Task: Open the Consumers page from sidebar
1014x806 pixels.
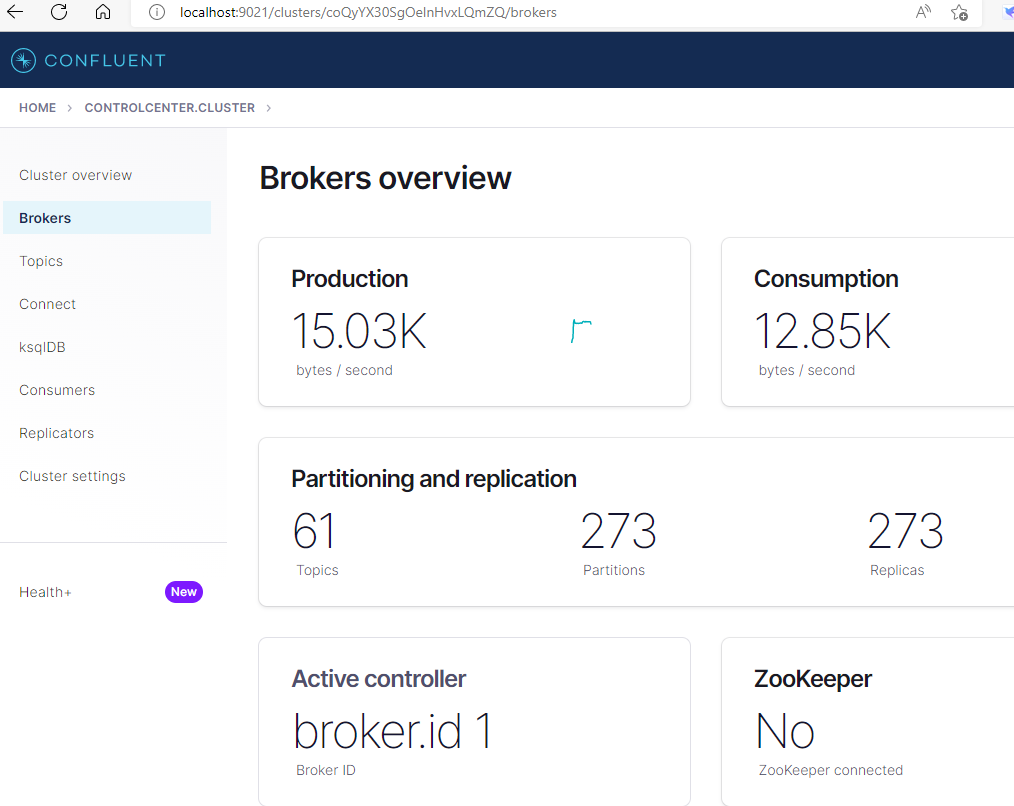Action: click(x=57, y=390)
